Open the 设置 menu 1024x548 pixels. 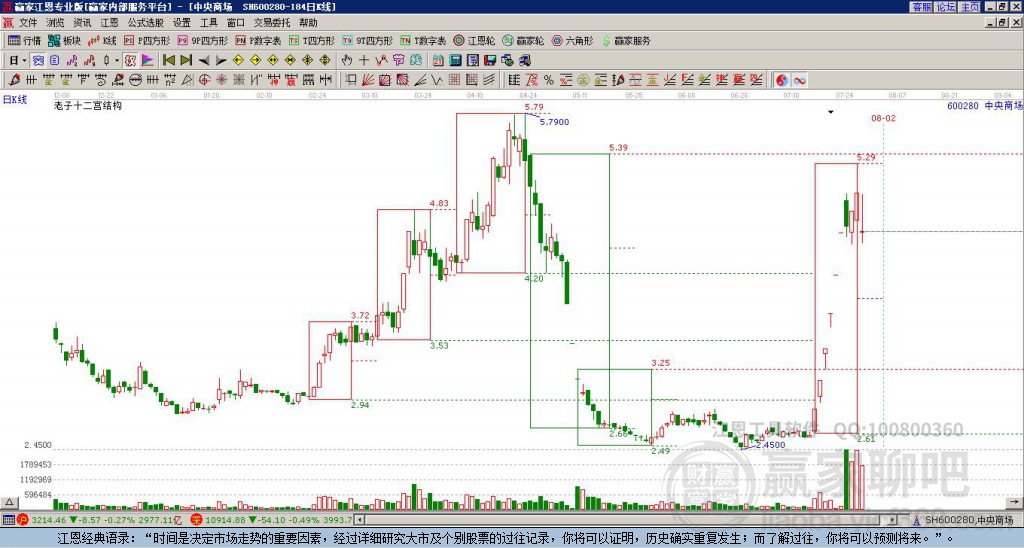click(182, 23)
